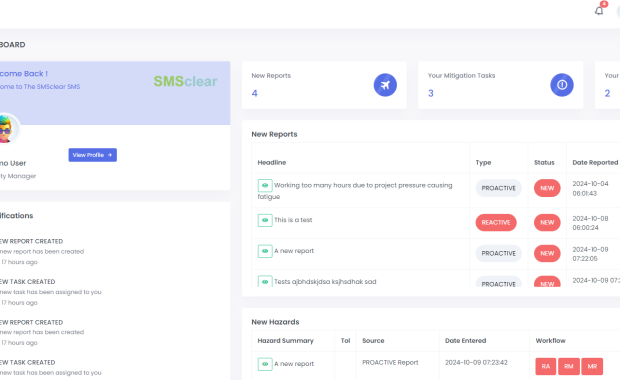Click the MR workflow button
This screenshot has width=620, height=380.
click(592, 367)
